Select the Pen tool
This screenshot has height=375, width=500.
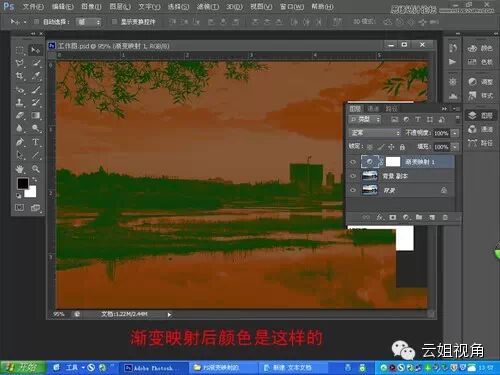[20, 142]
